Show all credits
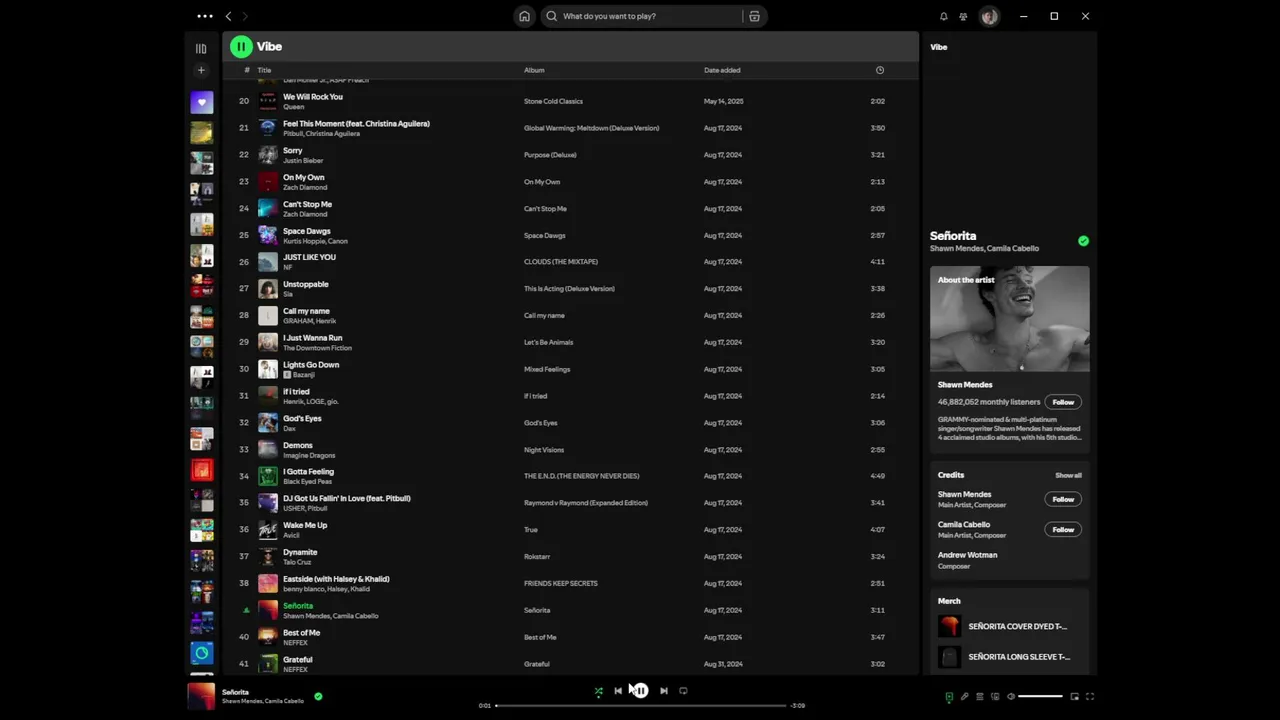 tap(1068, 475)
